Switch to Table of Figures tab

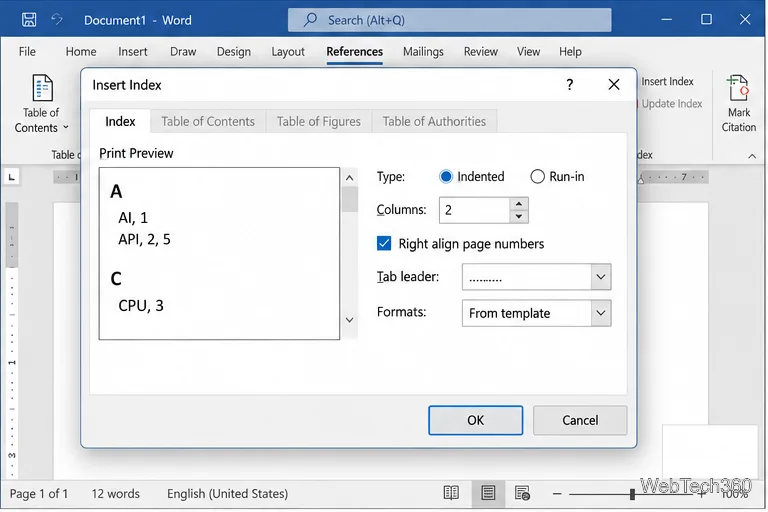tap(318, 121)
